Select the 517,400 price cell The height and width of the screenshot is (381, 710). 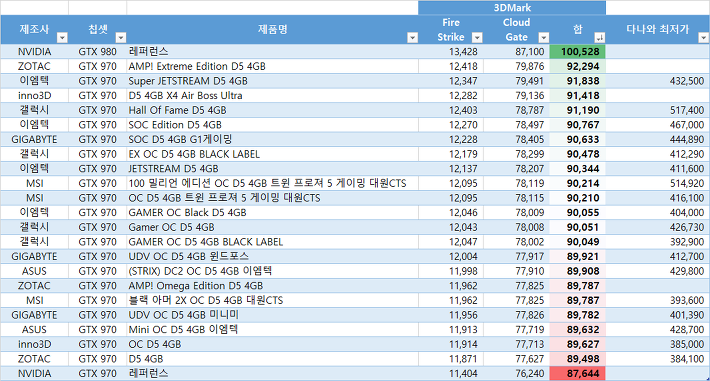(658, 110)
